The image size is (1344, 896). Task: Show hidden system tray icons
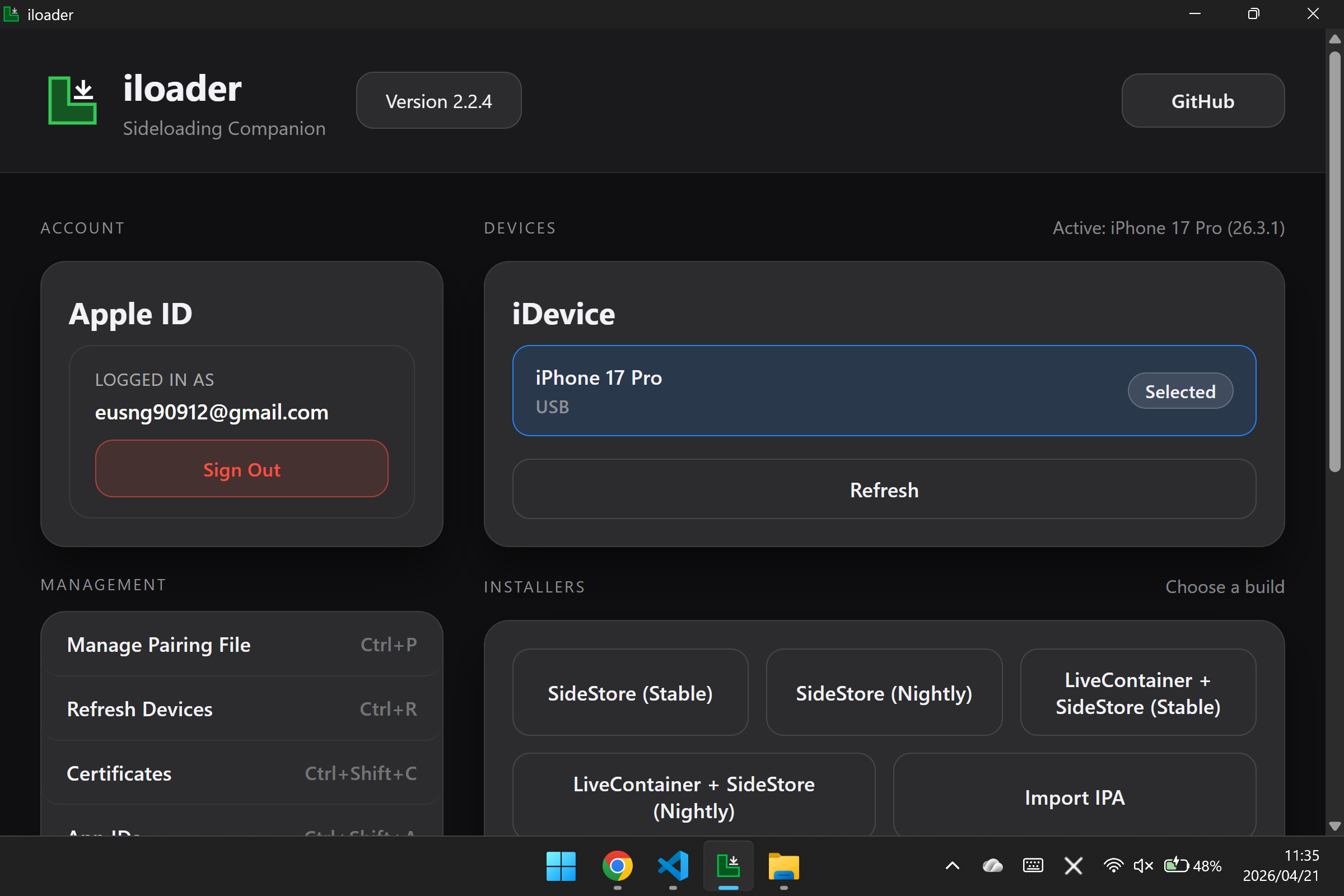(952, 866)
